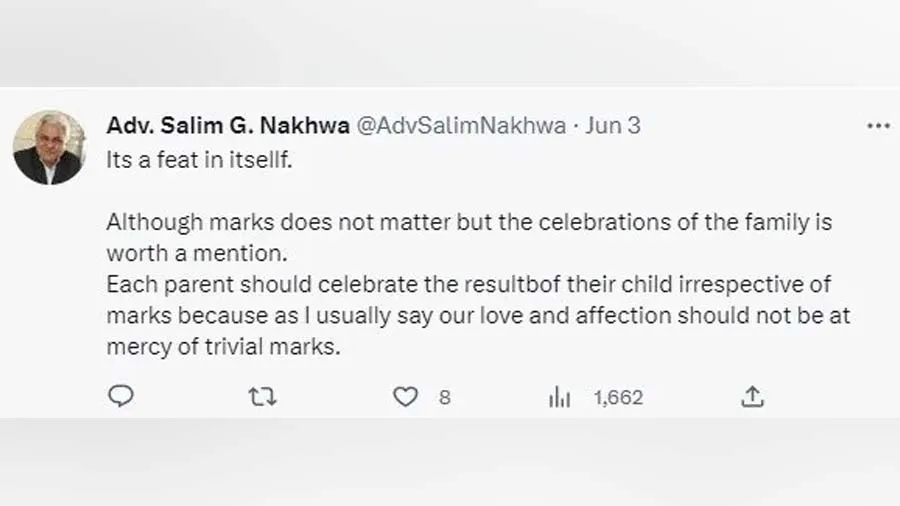
Task: Reply to Salim Nakhwa's tweet
Action: [120, 397]
